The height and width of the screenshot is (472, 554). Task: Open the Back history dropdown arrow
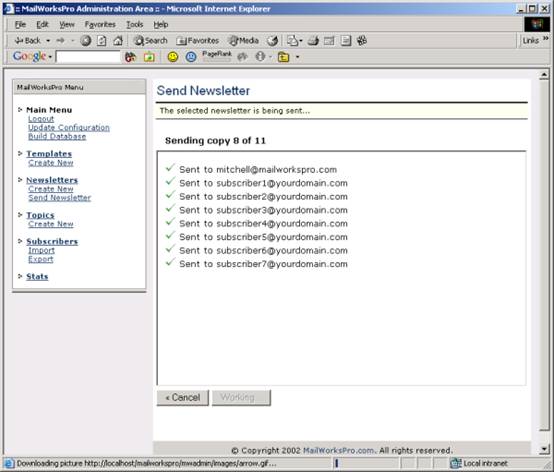48,41
